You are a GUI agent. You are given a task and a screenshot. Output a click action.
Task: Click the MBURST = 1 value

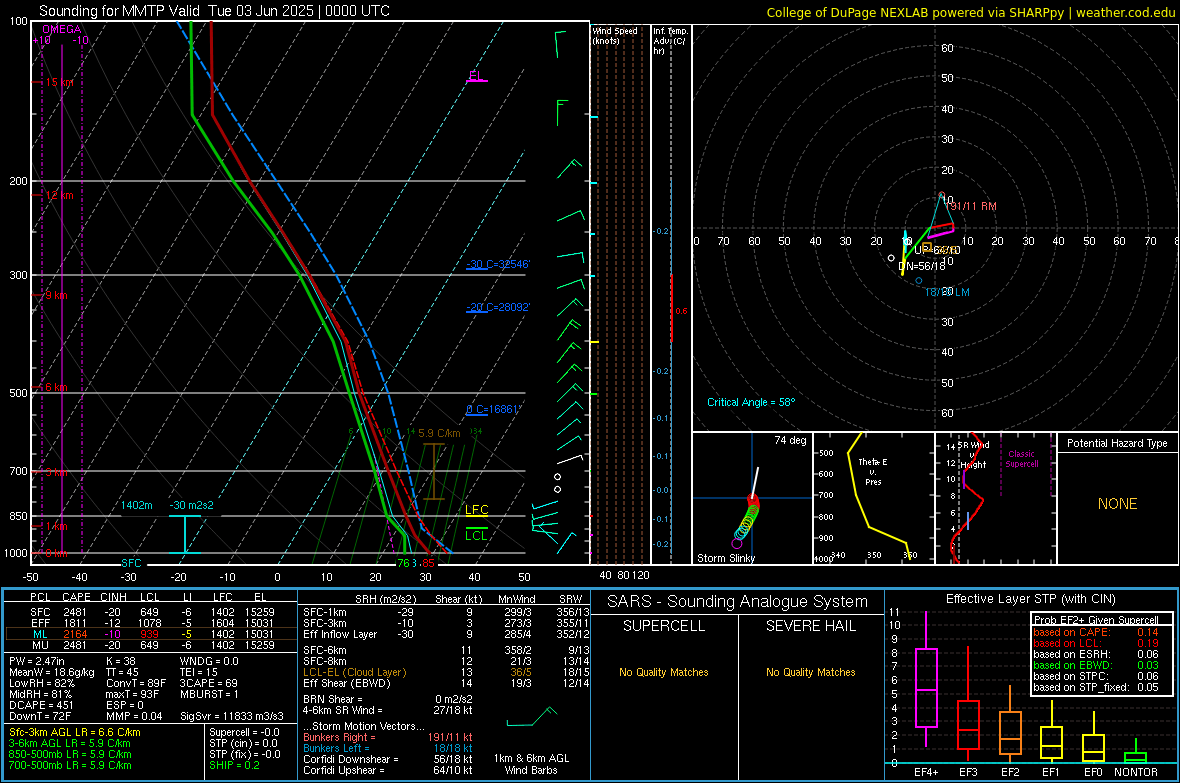[209, 694]
